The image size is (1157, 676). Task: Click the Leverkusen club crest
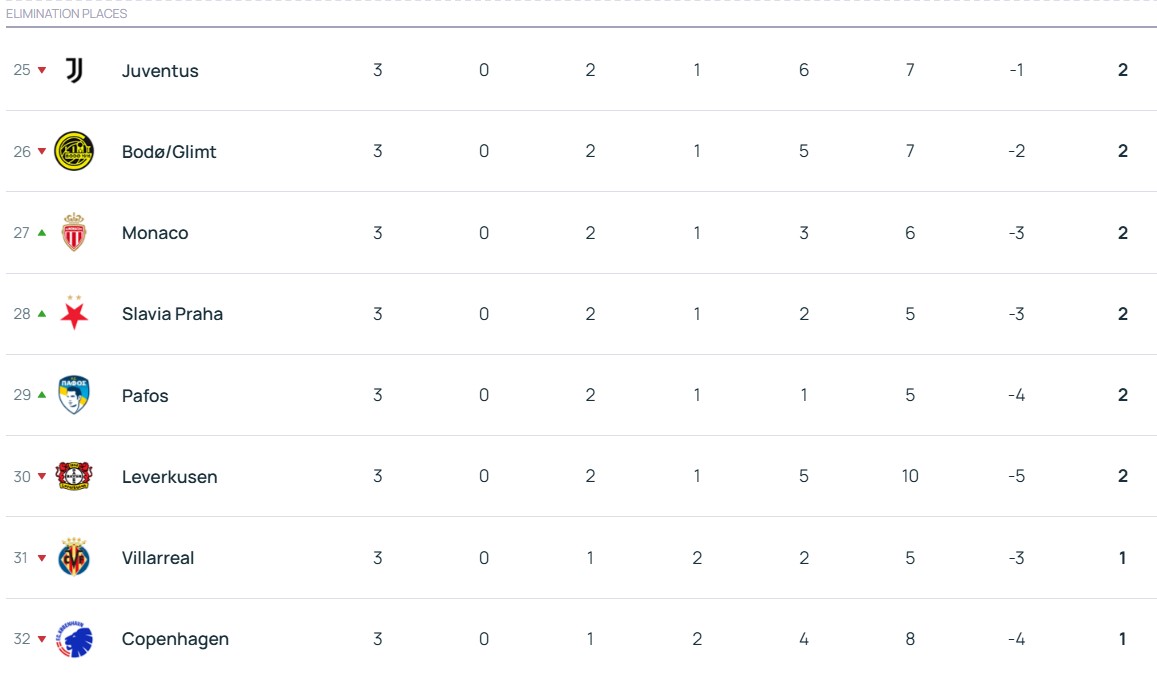click(x=74, y=476)
